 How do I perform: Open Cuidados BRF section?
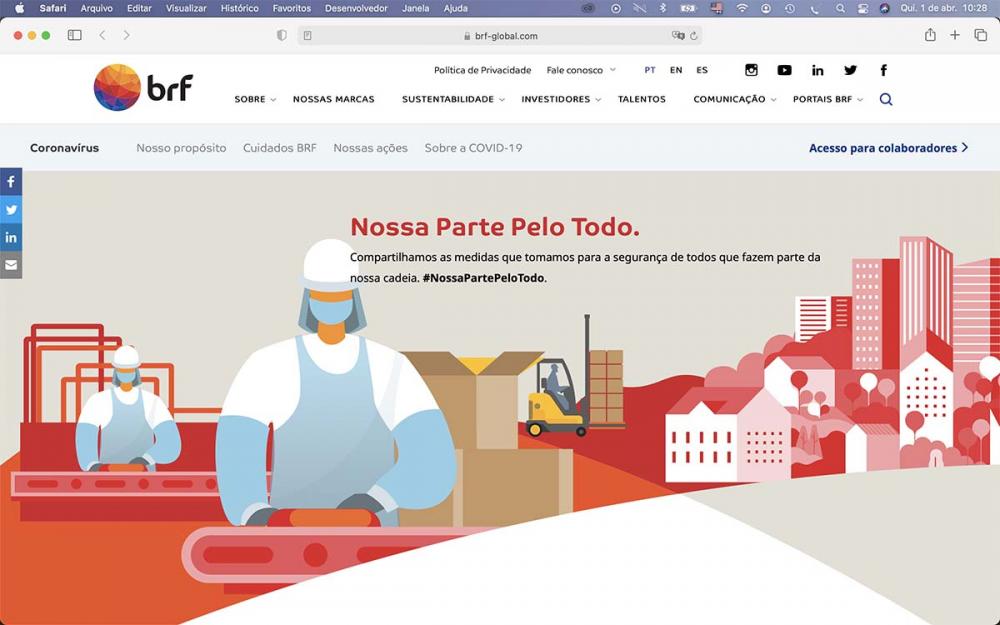click(279, 148)
